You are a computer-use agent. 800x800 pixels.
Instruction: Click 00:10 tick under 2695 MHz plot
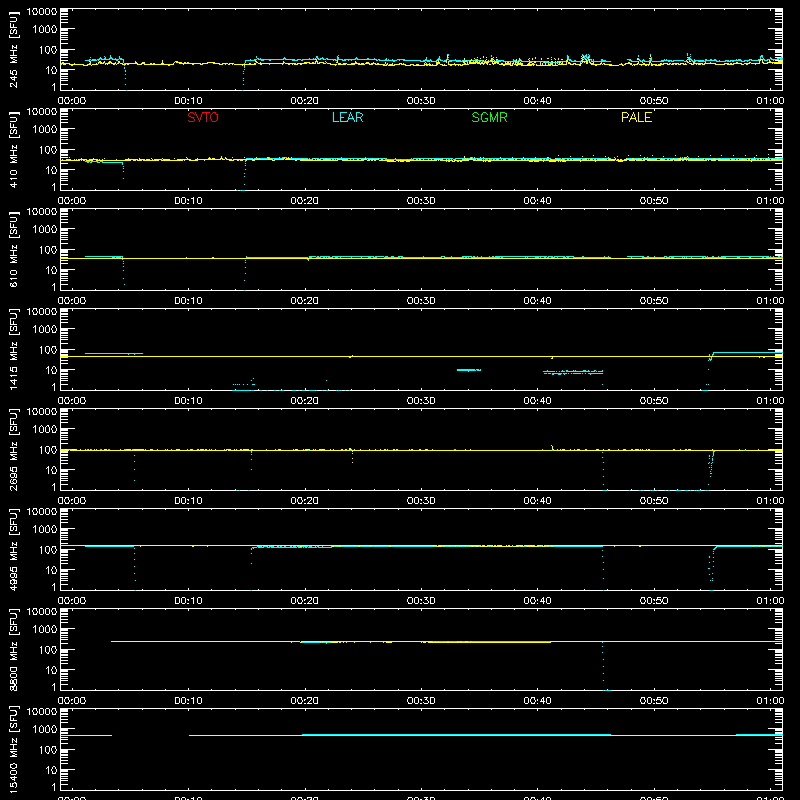pos(188,501)
